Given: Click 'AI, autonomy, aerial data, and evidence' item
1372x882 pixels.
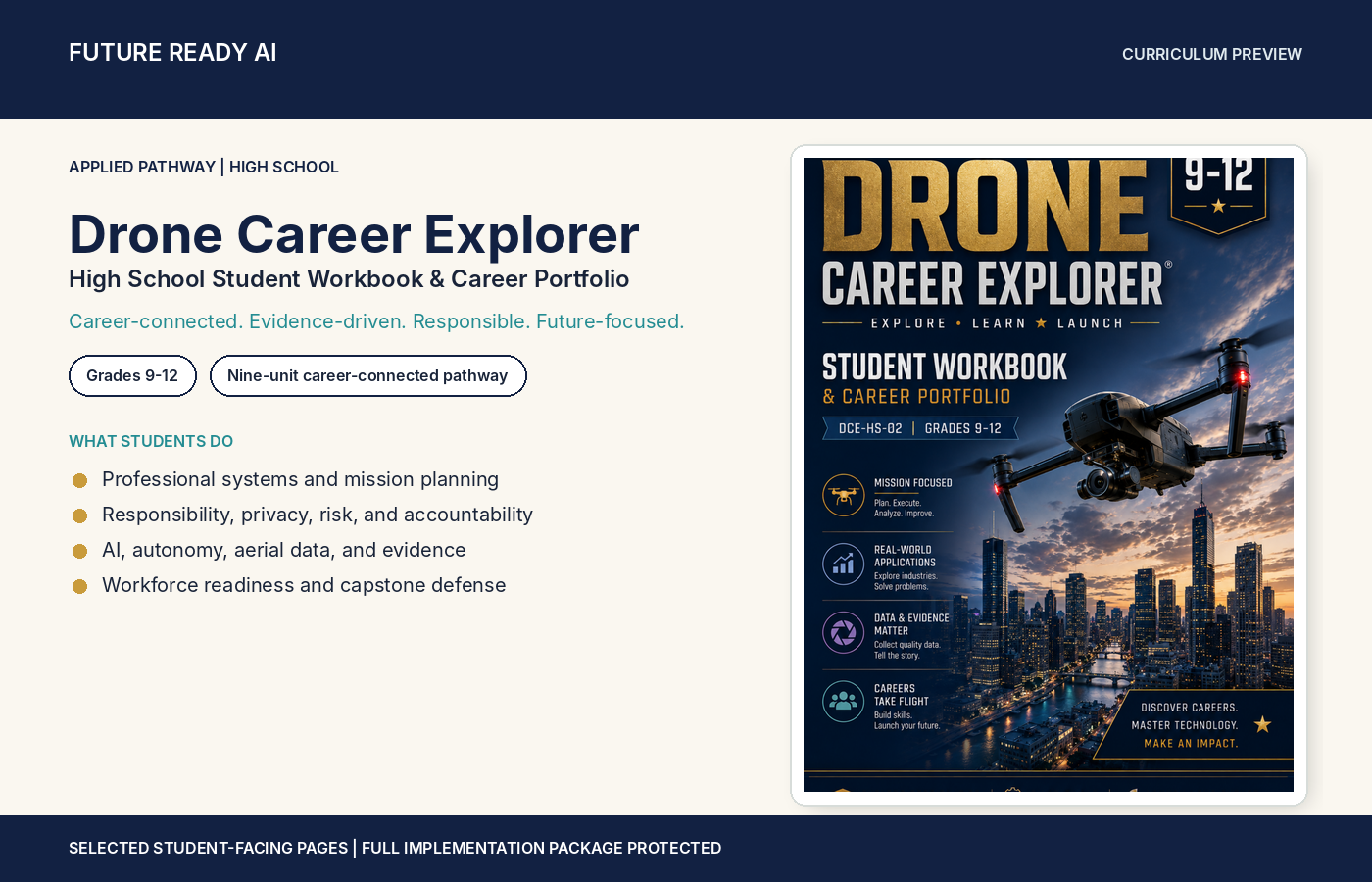Looking at the screenshot, I should pos(284,550).
